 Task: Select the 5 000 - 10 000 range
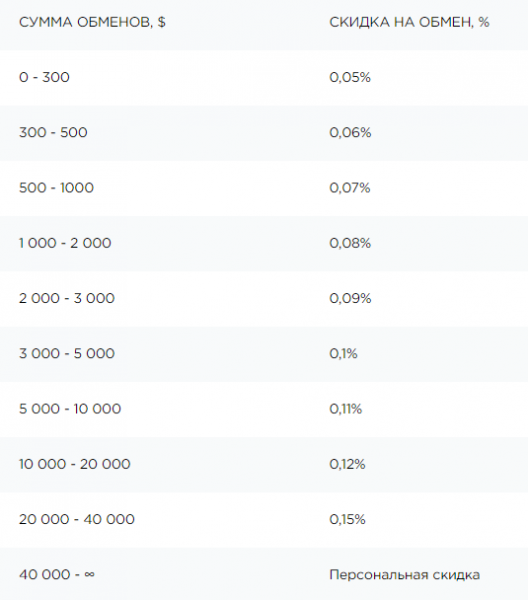coord(70,409)
